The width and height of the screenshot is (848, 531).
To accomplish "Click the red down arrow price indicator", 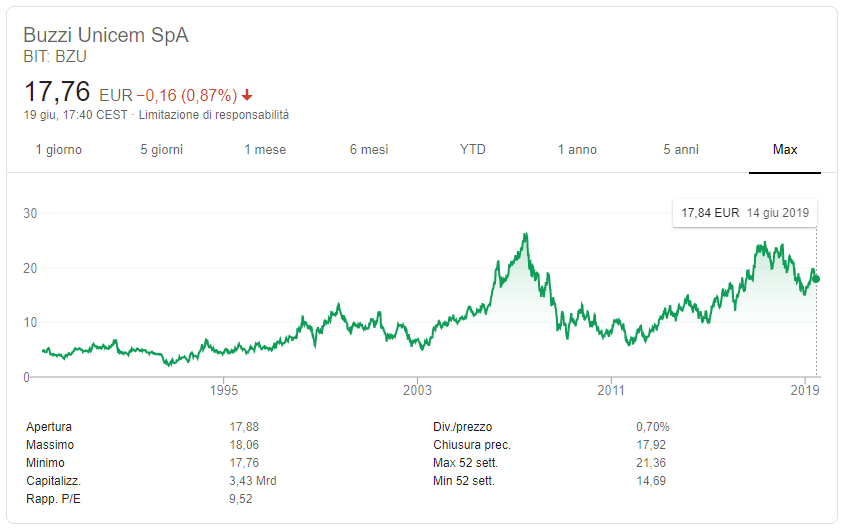I will [247, 96].
